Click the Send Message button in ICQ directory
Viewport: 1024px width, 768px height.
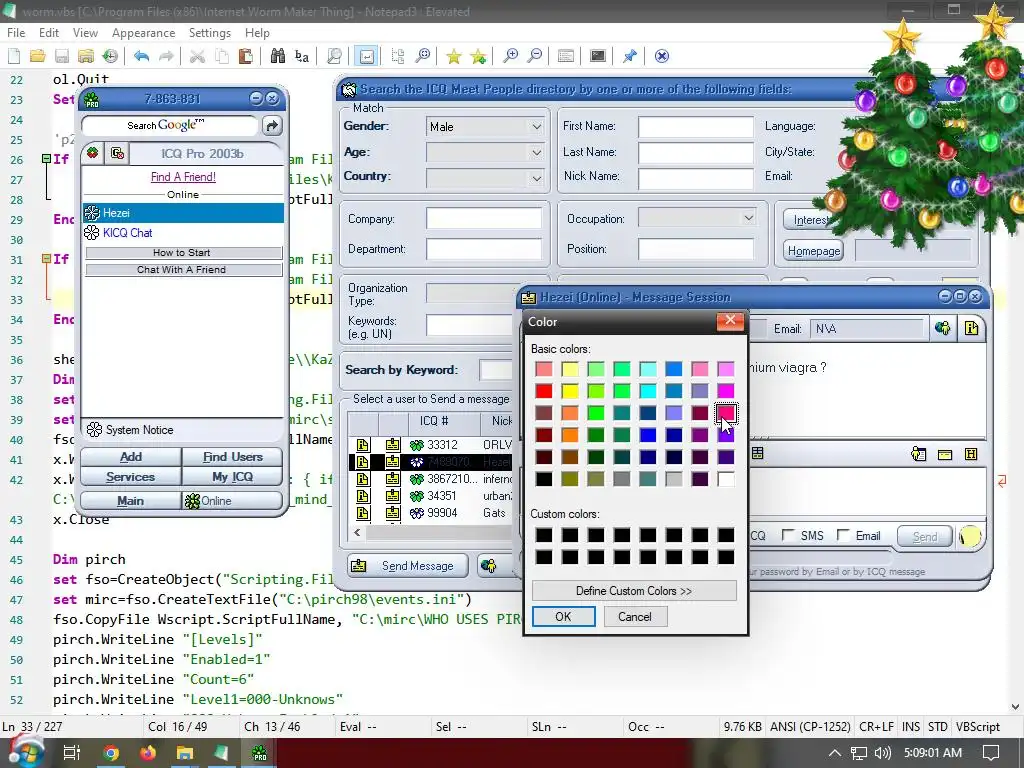pyautogui.click(x=408, y=566)
